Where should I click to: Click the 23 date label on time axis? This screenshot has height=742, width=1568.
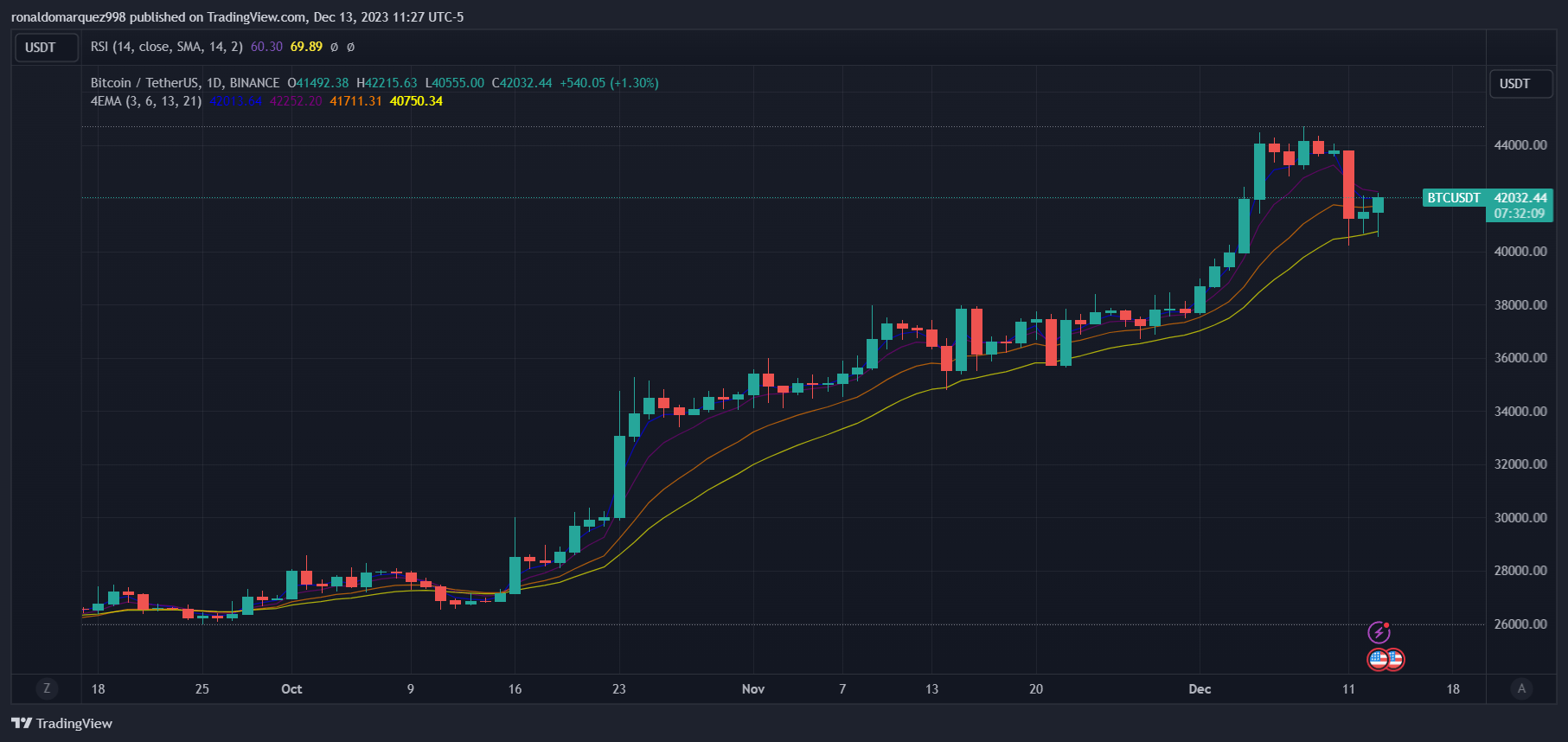click(x=619, y=689)
